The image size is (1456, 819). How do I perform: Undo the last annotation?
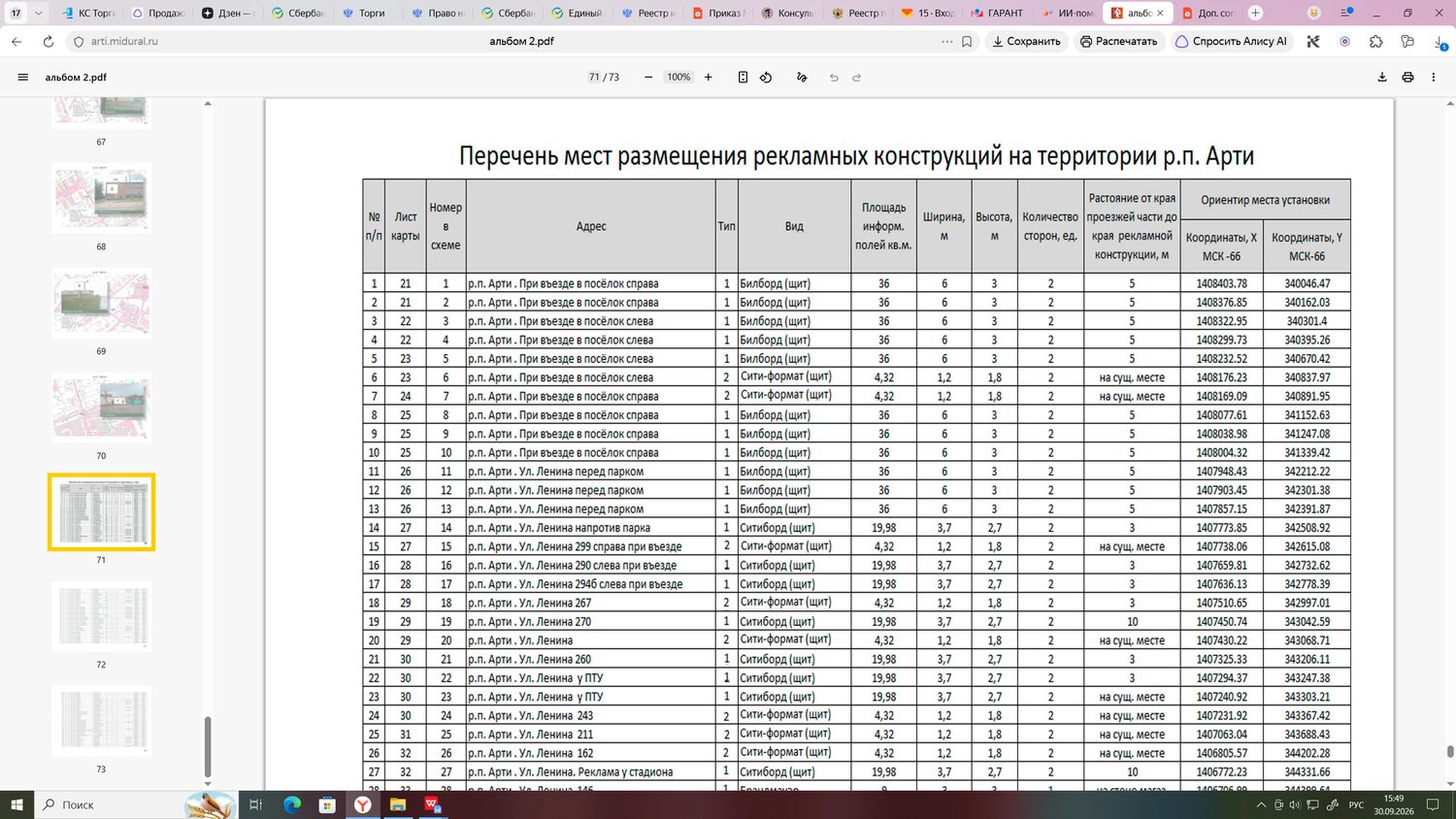tap(834, 78)
